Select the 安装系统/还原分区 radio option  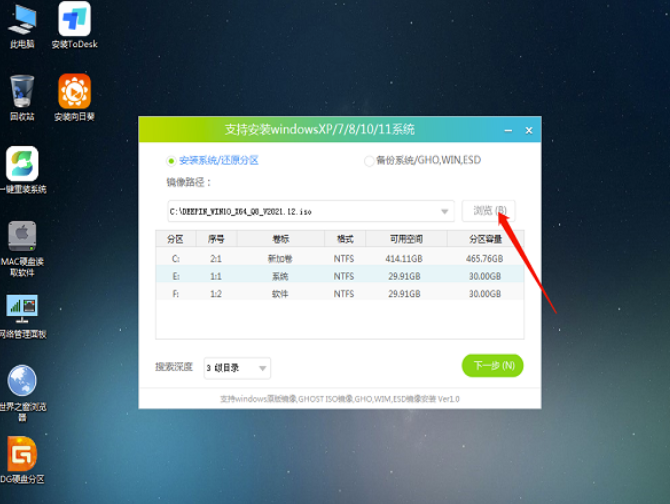pos(212,161)
